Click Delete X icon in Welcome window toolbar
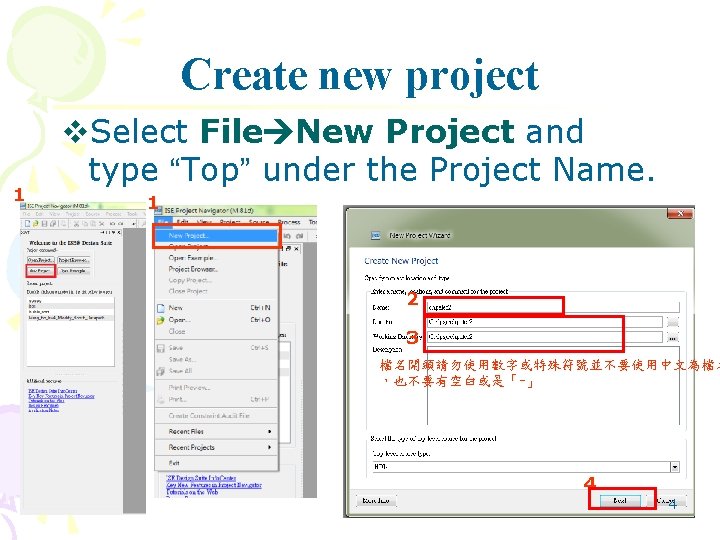 pos(102,224)
